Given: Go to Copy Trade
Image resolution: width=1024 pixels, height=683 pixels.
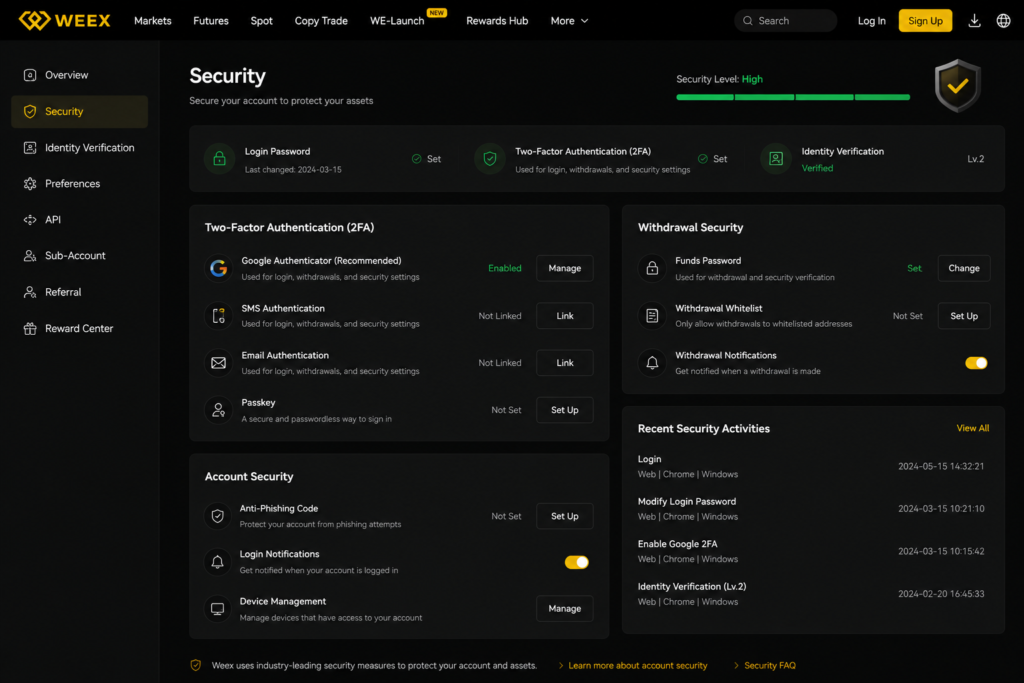Looking at the screenshot, I should coord(321,21).
